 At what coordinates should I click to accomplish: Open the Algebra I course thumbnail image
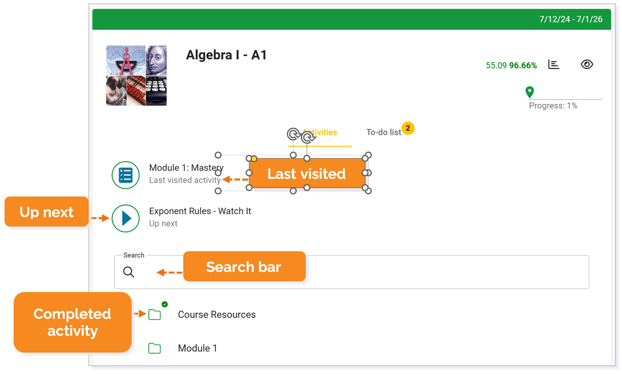coord(136,75)
